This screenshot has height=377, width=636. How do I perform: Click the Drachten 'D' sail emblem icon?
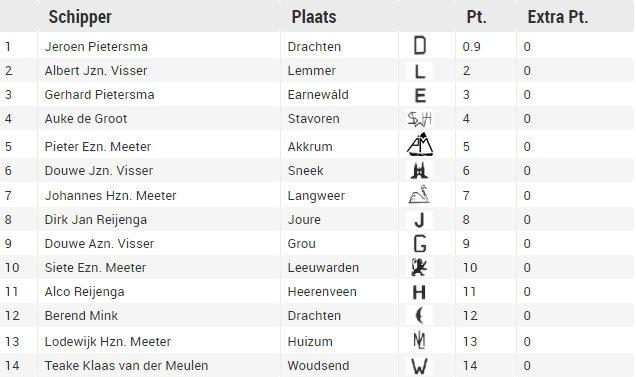(x=419, y=45)
